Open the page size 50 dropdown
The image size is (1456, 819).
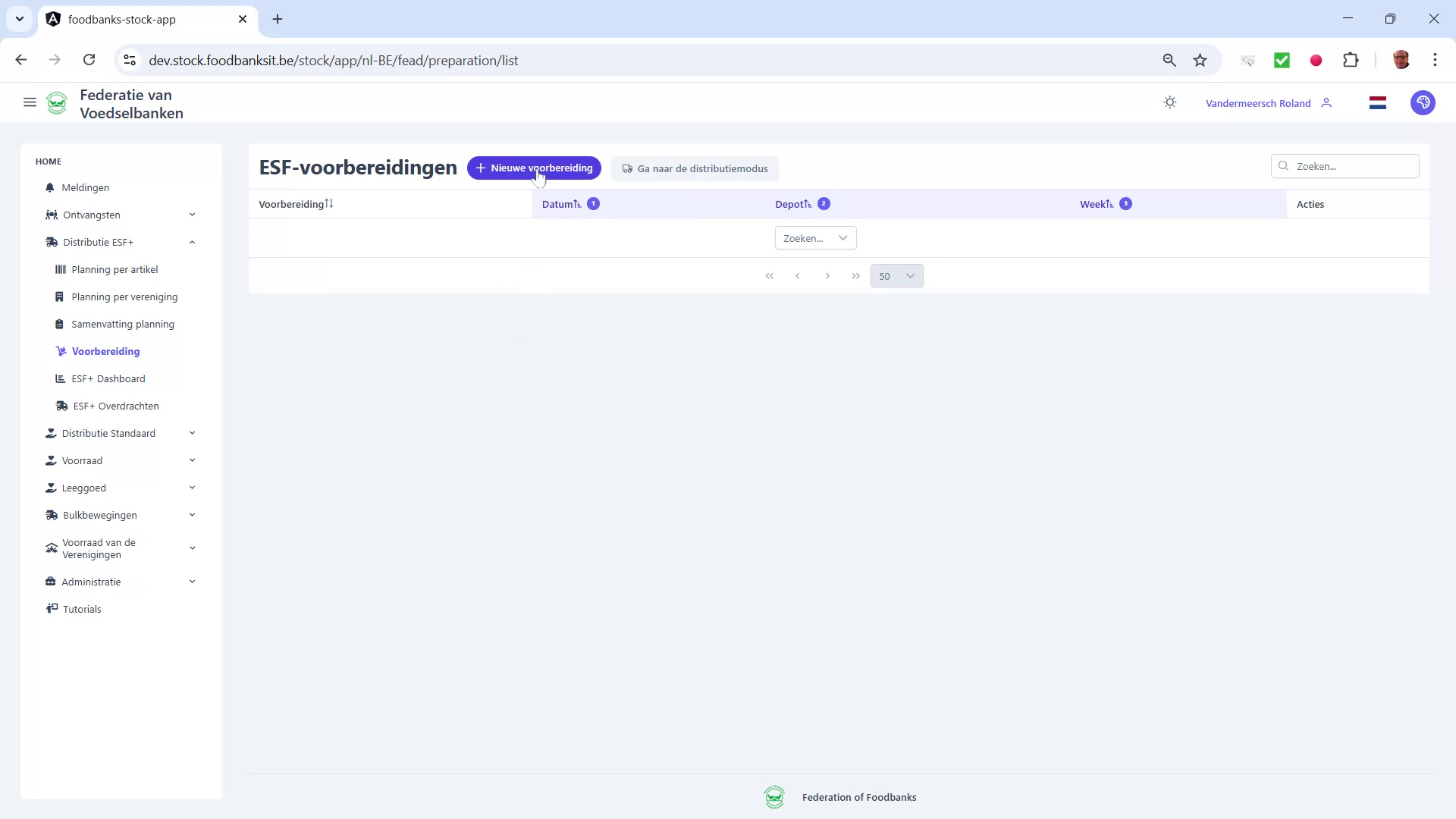click(897, 275)
